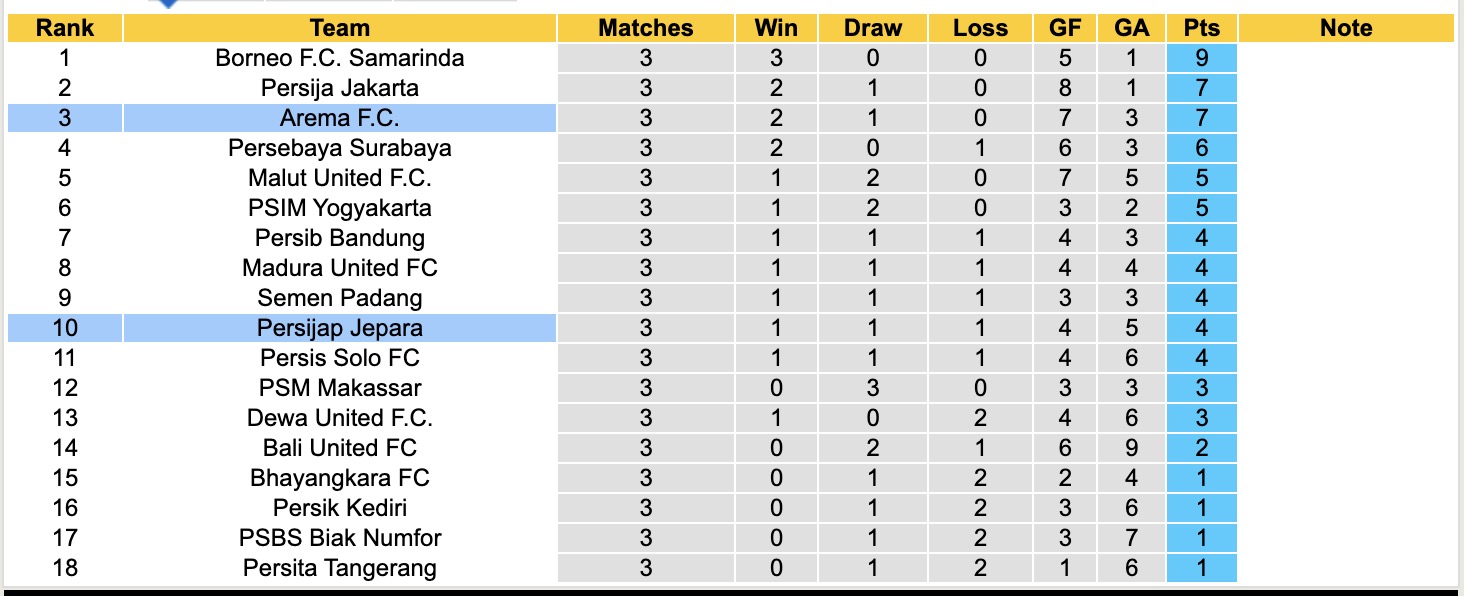Open the Borneo F.C. Samarinda team link
The image size is (1464, 596).
click(x=339, y=58)
